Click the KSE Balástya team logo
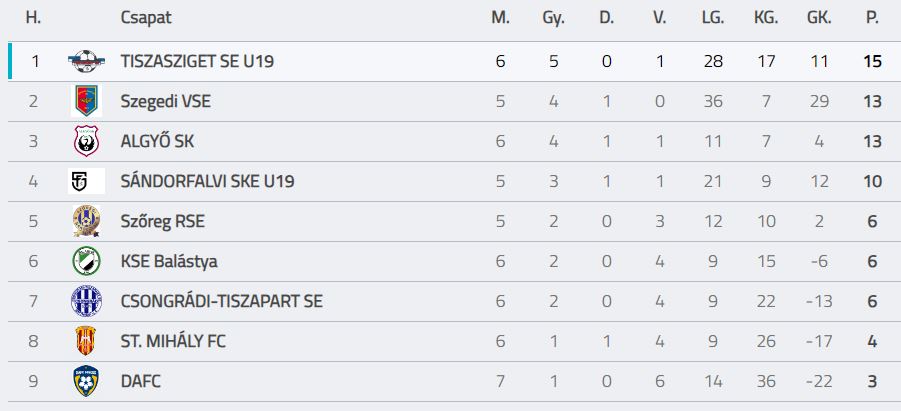Viewport: 901px width, 411px height. click(x=86, y=261)
